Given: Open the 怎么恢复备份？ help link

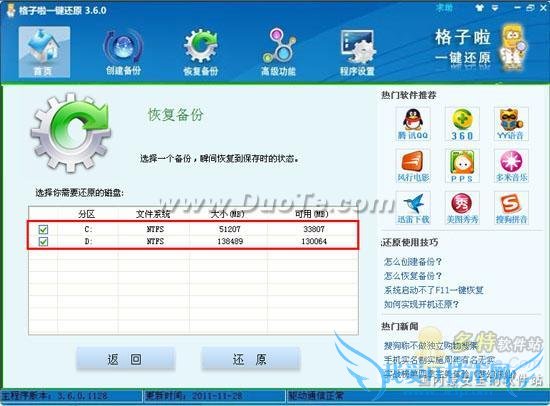Looking at the screenshot, I should (412, 276).
